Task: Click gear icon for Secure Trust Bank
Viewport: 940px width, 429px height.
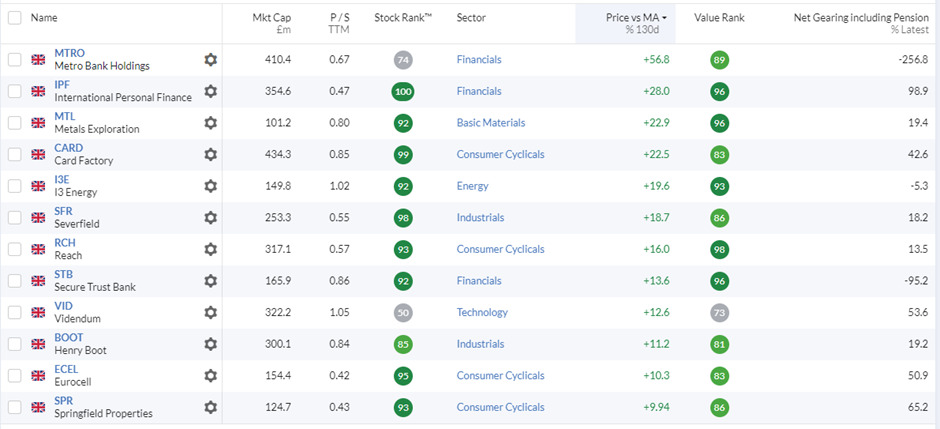Action: [x=210, y=280]
